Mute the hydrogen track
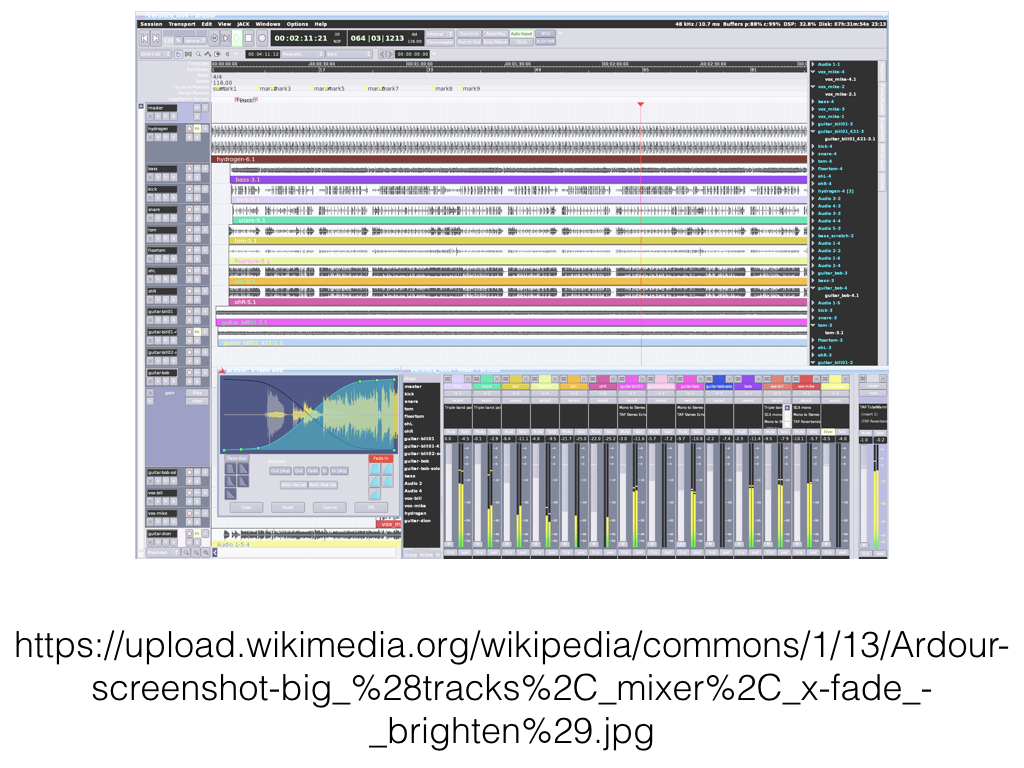Image resolution: width=1024 pixels, height=768 pixels. (x=197, y=129)
